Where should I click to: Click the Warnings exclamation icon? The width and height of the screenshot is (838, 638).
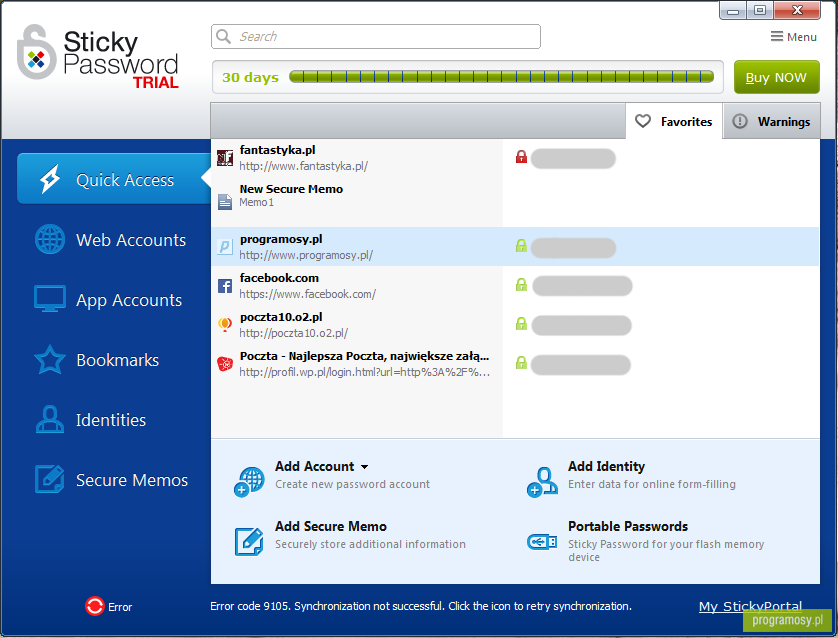pyautogui.click(x=740, y=121)
